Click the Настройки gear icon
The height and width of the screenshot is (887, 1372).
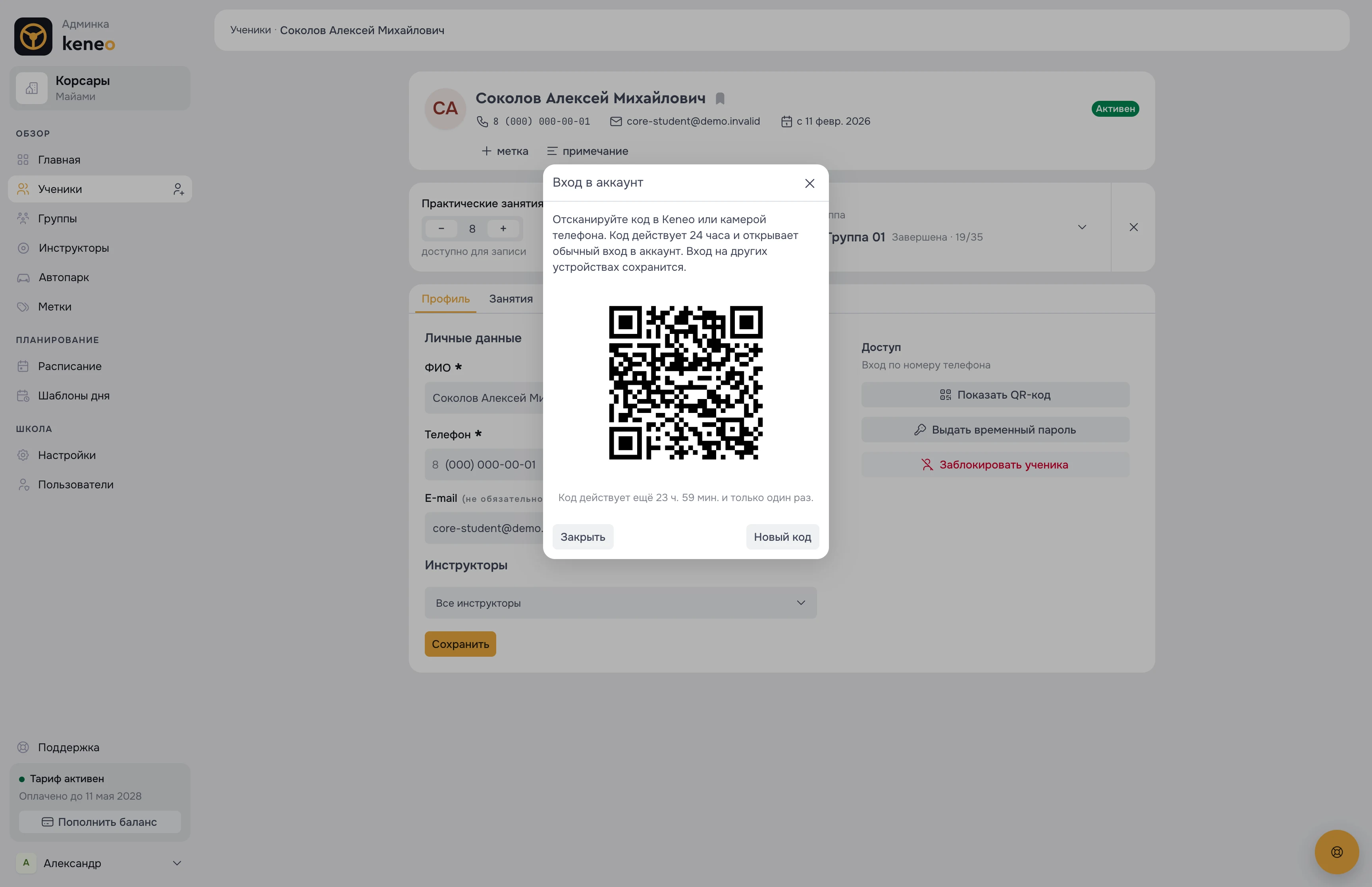[x=23, y=455]
